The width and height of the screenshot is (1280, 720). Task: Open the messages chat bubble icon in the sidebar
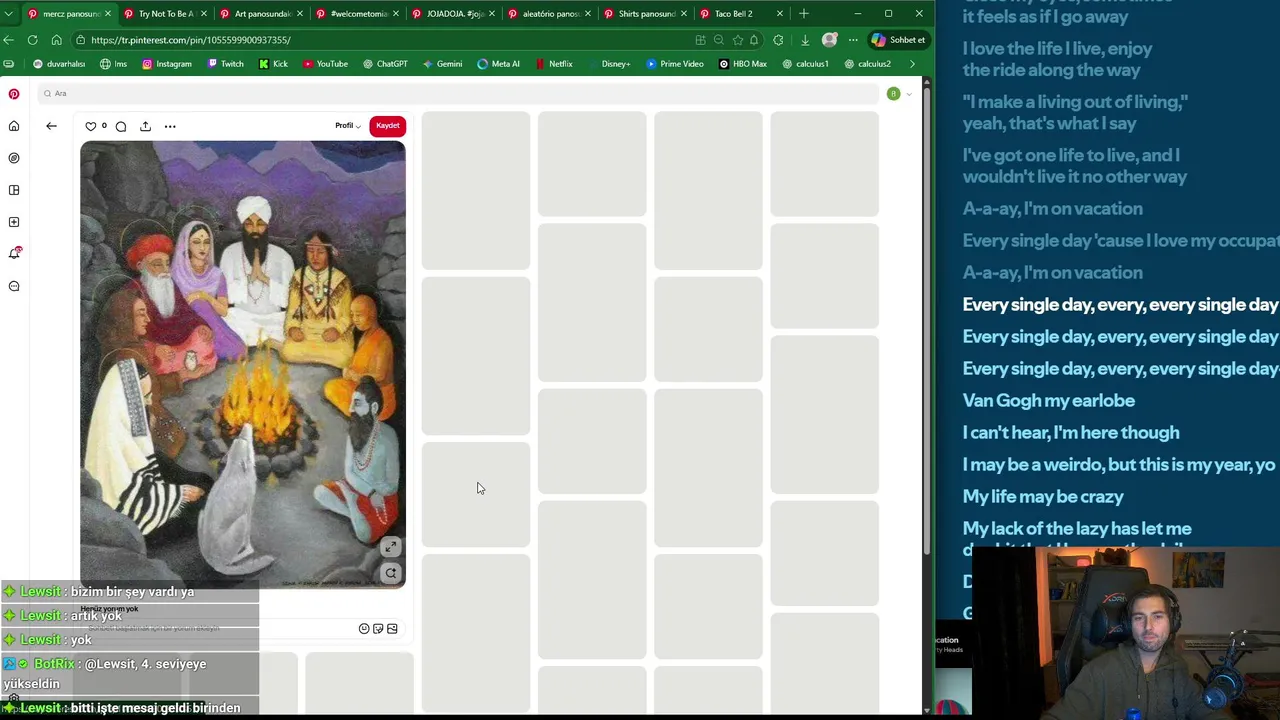point(14,286)
